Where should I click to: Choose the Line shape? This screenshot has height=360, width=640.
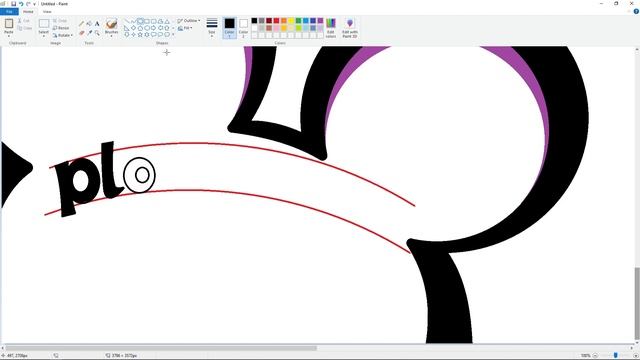click(x=127, y=21)
